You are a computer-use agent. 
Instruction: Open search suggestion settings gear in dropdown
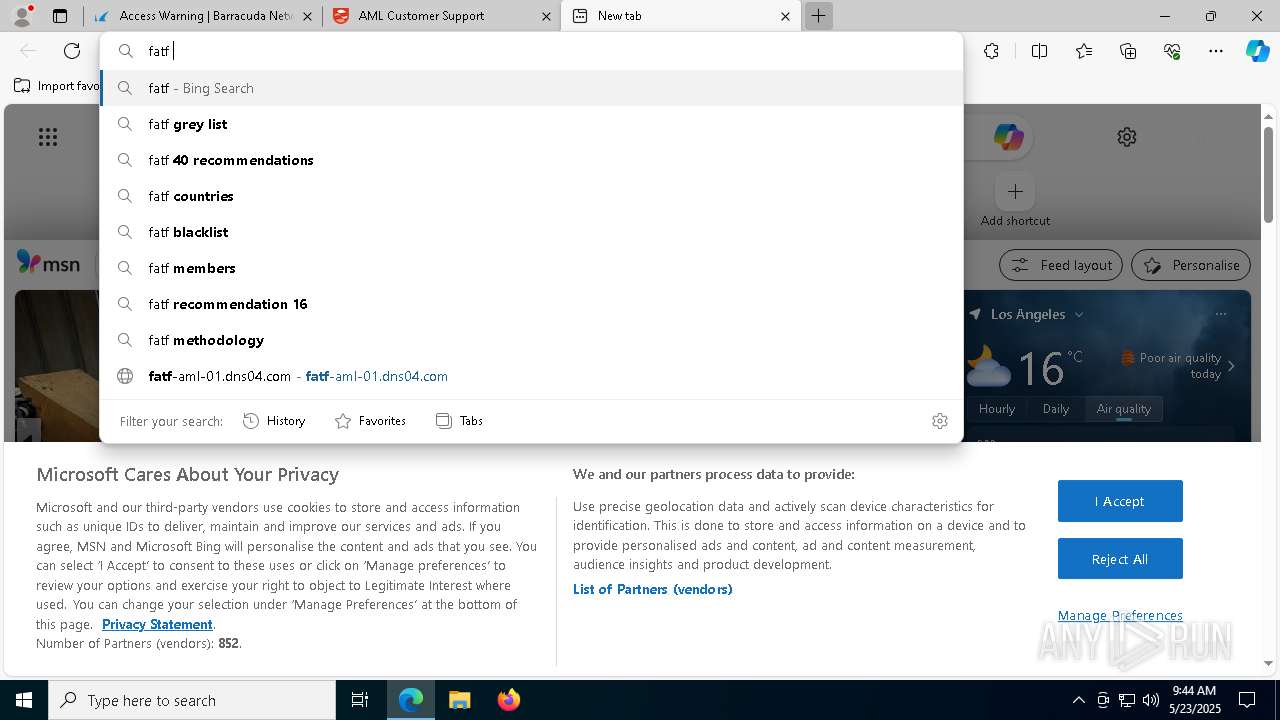pyautogui.click(x=940, y=421)
